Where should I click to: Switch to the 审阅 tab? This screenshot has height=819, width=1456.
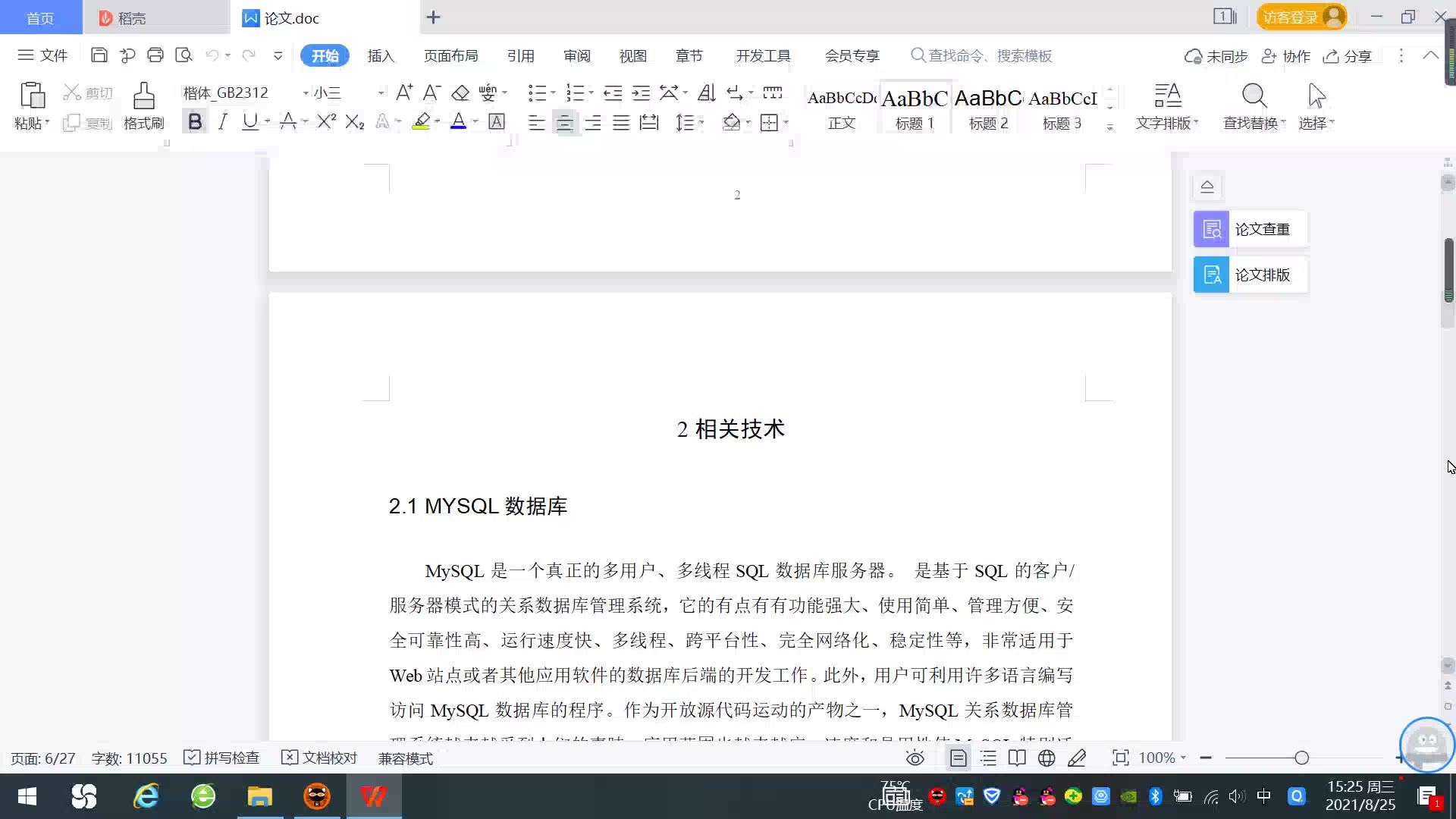(x=576, y=56)
